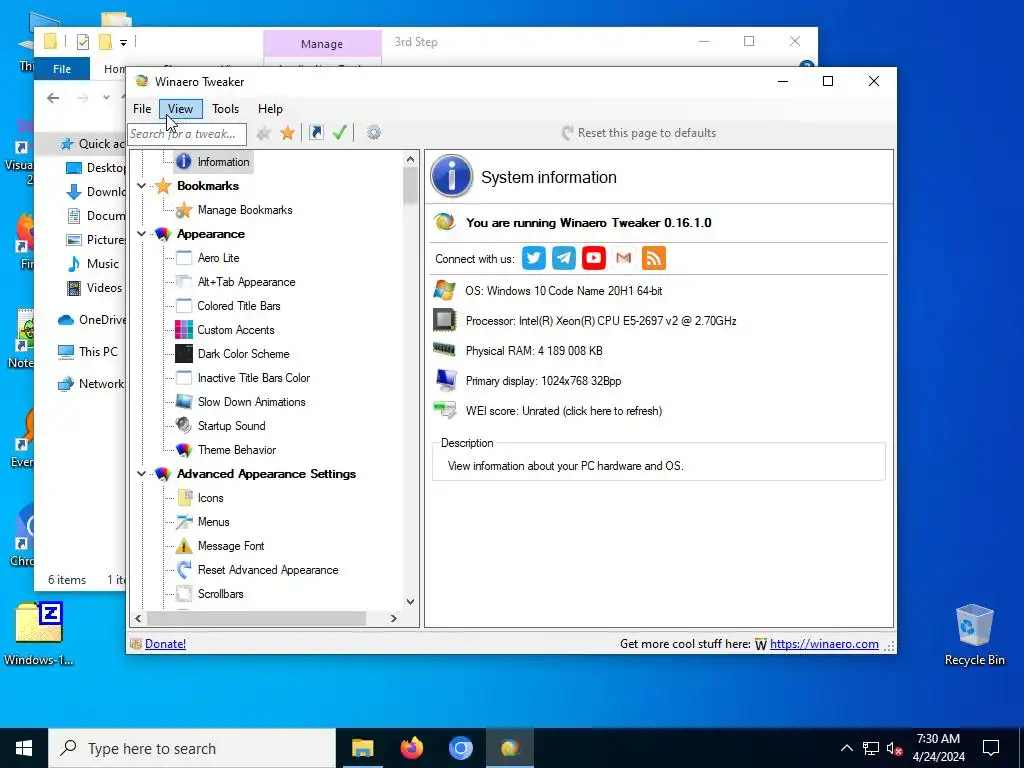Viewport: 1024px width, 768px height.
Task: Open quick access toolbar dropdown in Explorer
Action: (x=123, y=43)
